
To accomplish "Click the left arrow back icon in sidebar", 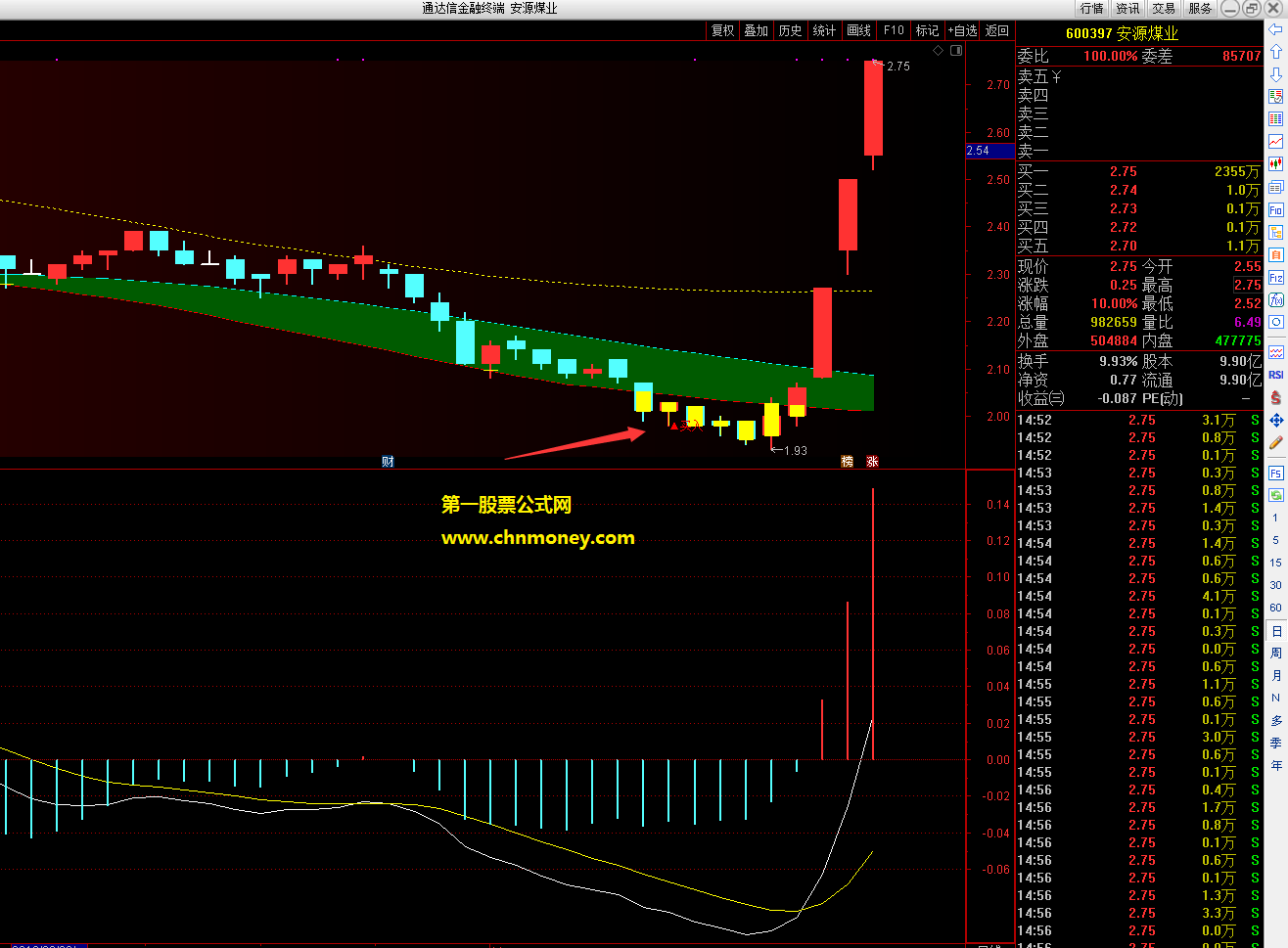I will [x=1276, y=29].
